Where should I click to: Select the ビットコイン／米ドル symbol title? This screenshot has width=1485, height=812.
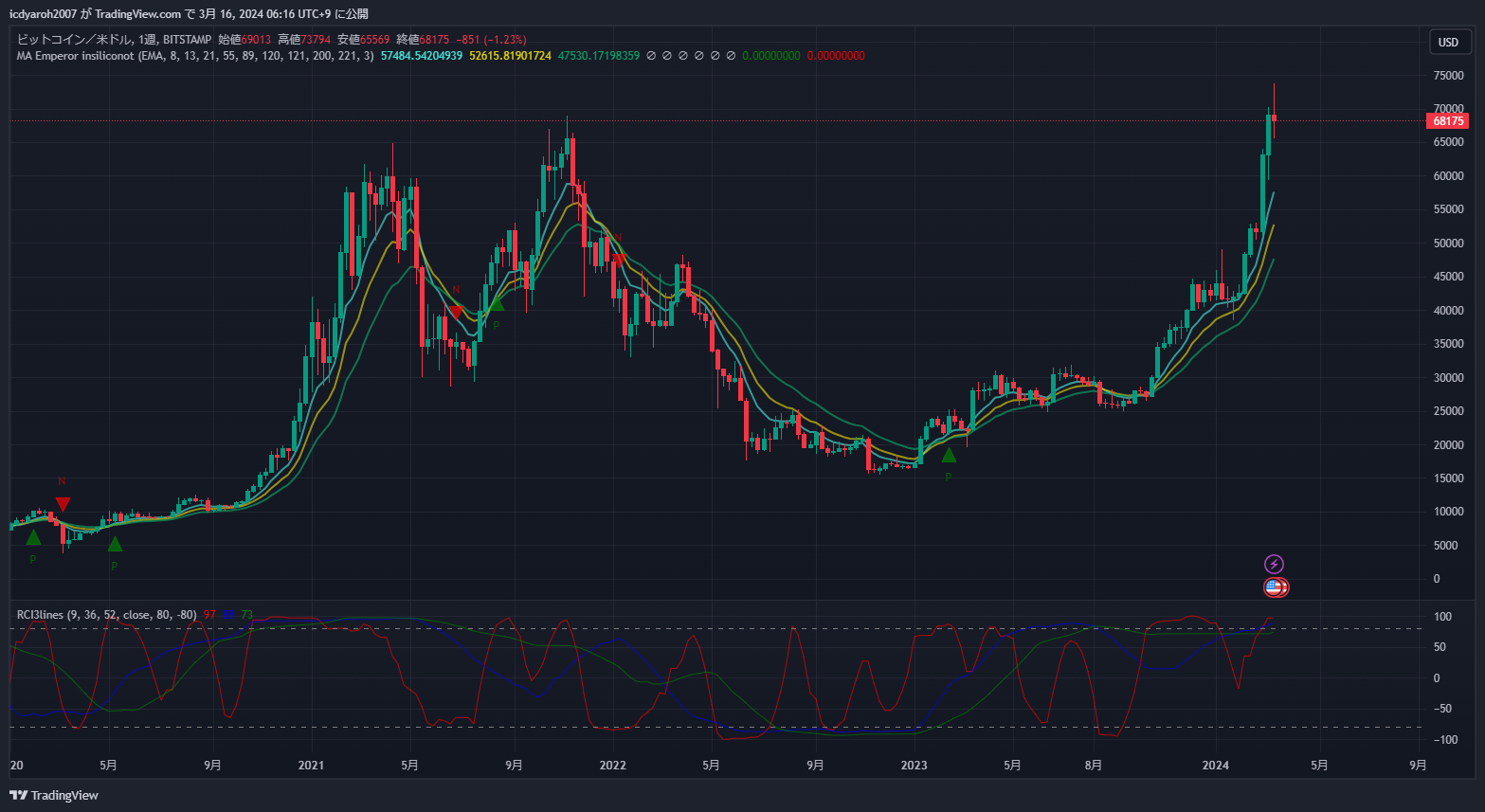pyautogui.click(x=75, y=40)
